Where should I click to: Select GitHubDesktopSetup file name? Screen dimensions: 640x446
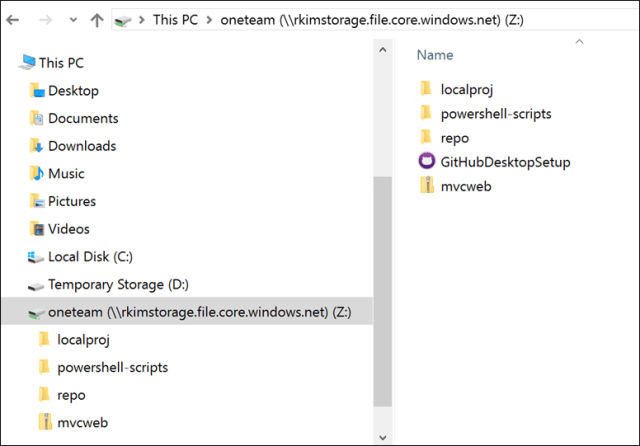click(x=505, y=162)
